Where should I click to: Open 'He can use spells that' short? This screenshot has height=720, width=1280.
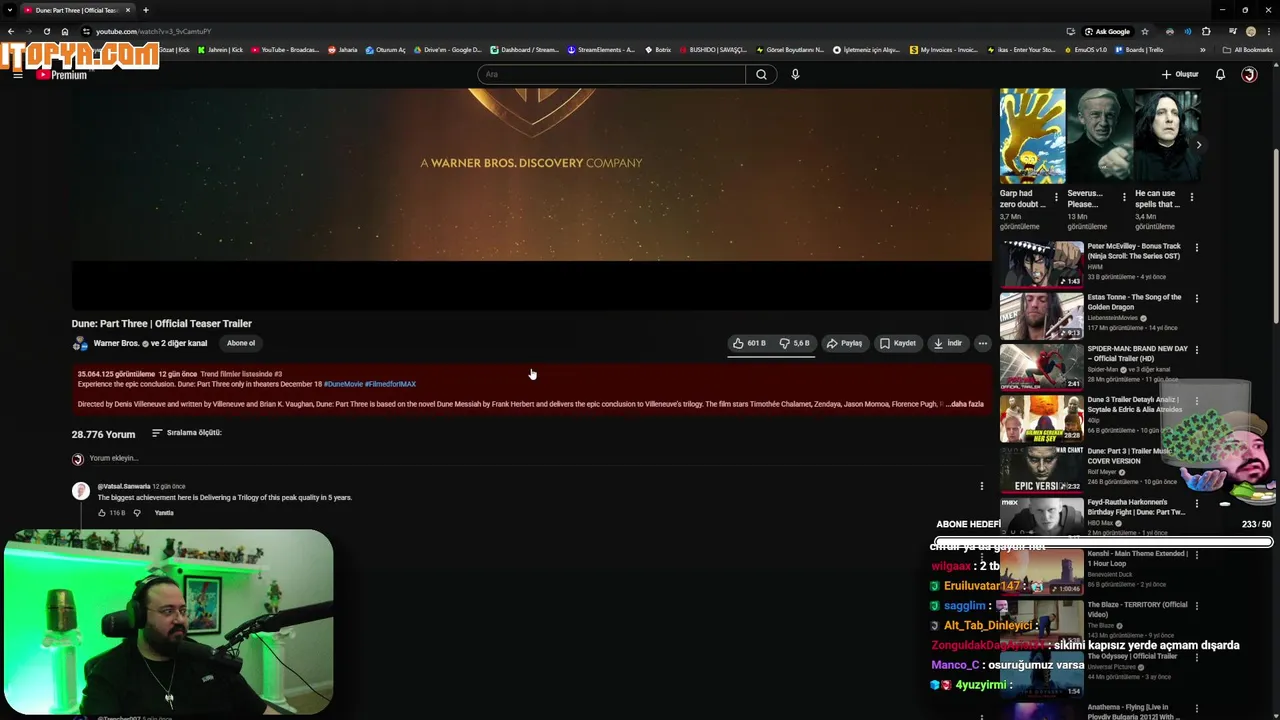tap(1167, 136)
